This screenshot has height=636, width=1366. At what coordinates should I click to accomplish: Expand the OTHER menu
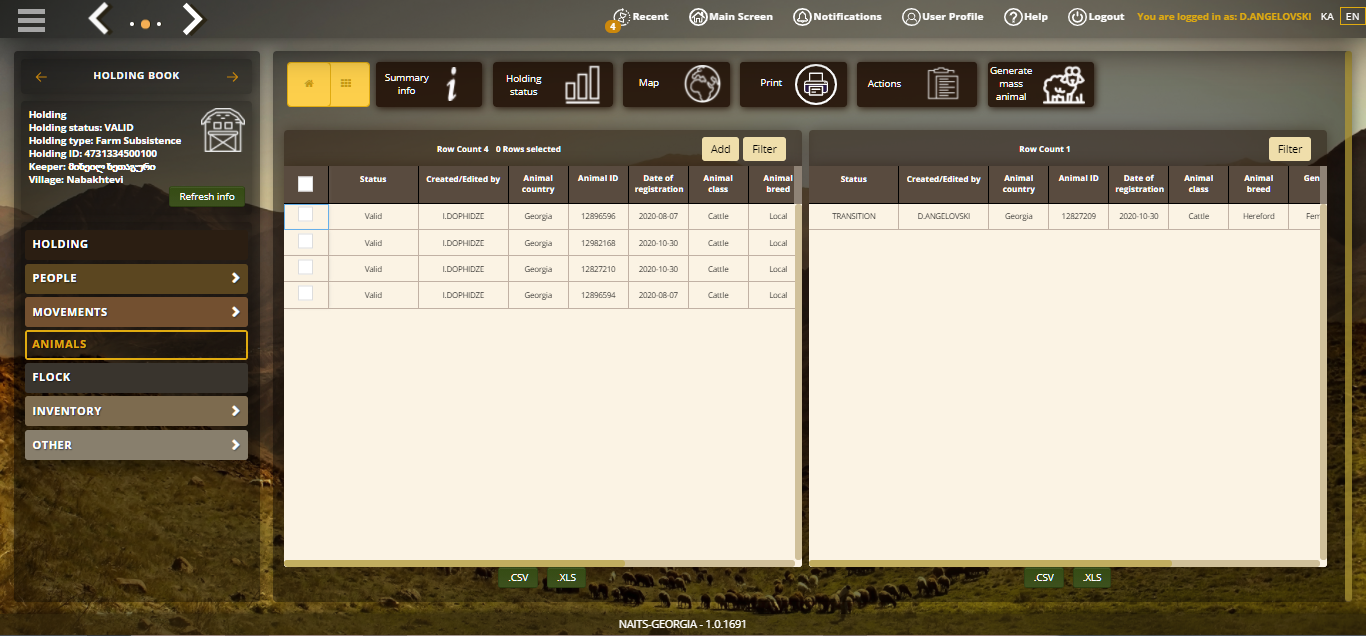click(136, 445)
